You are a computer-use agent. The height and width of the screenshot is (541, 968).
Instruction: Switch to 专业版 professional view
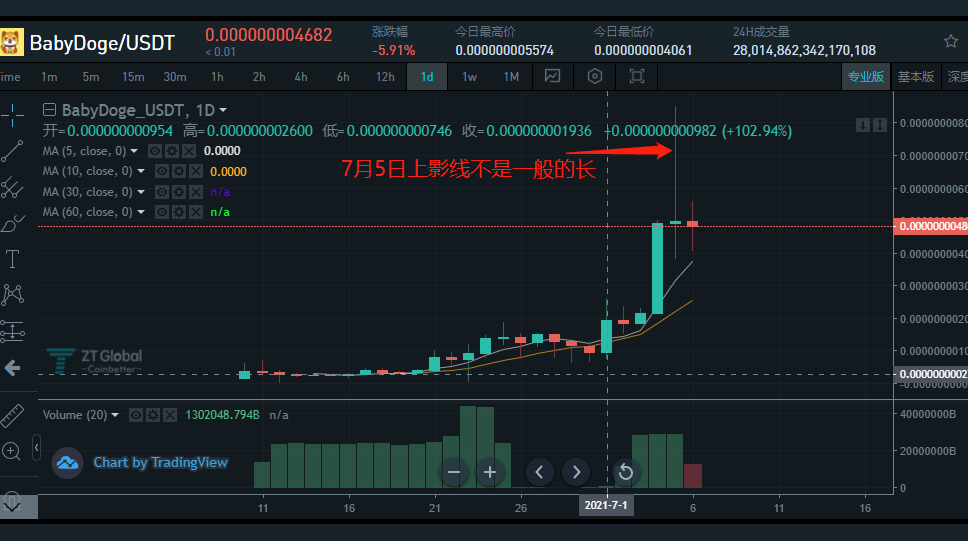coord(866,77)
